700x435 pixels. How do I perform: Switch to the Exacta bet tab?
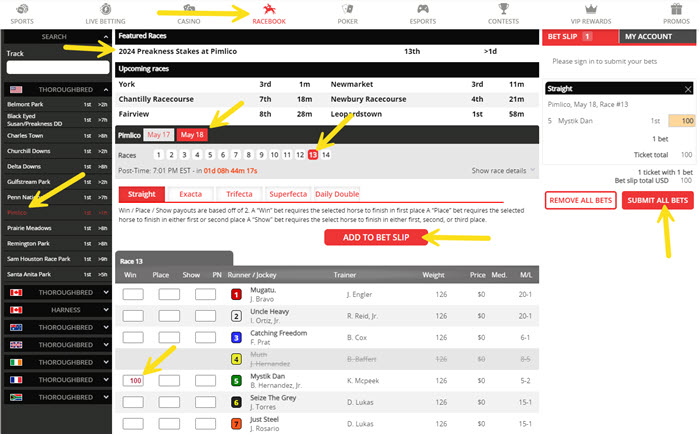click(x=189, y=194)
